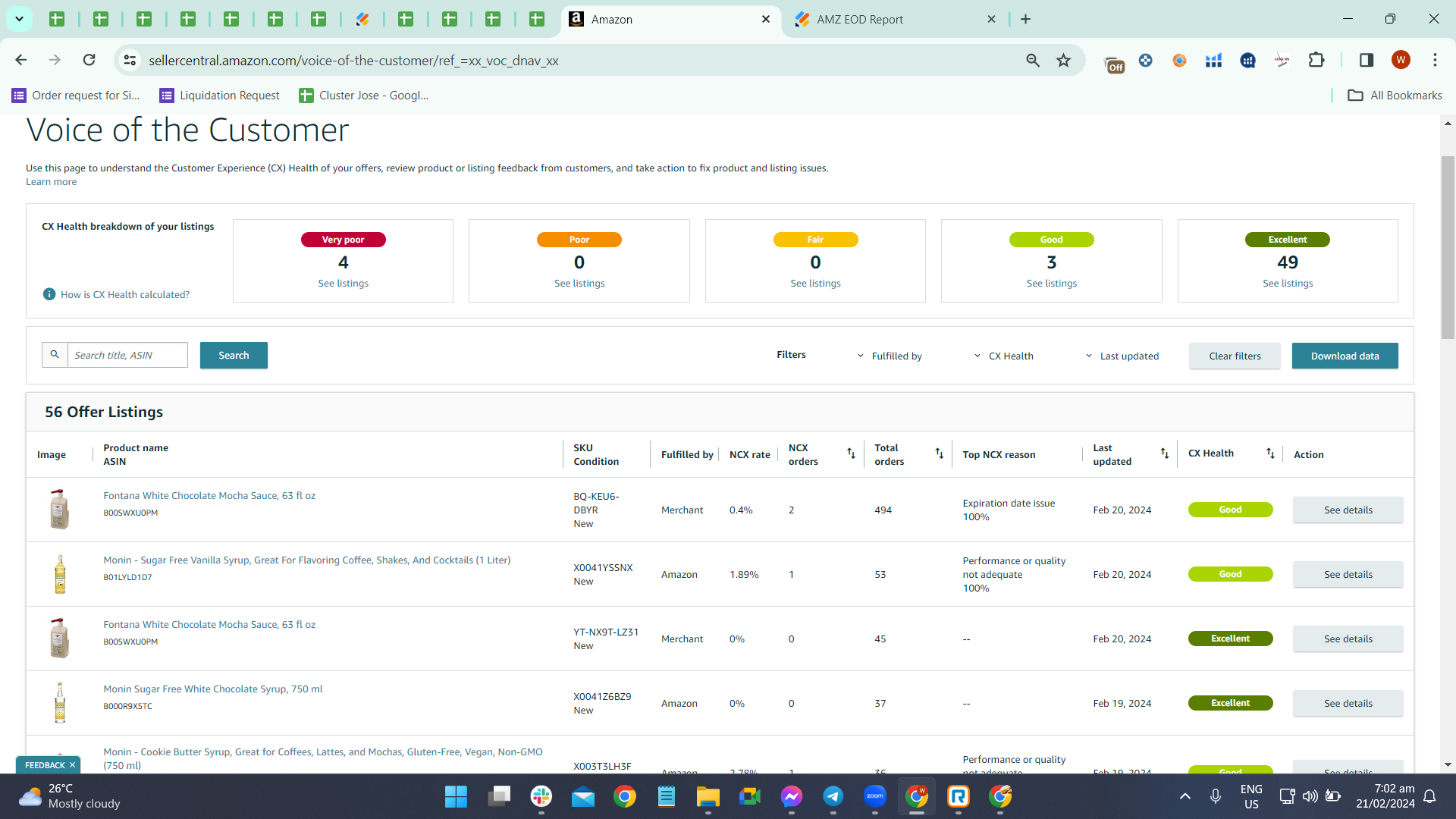The width and height of the screenshot is (1456, 819).
Task: Open the Windows Start menu
Action: tap(456, 796)
